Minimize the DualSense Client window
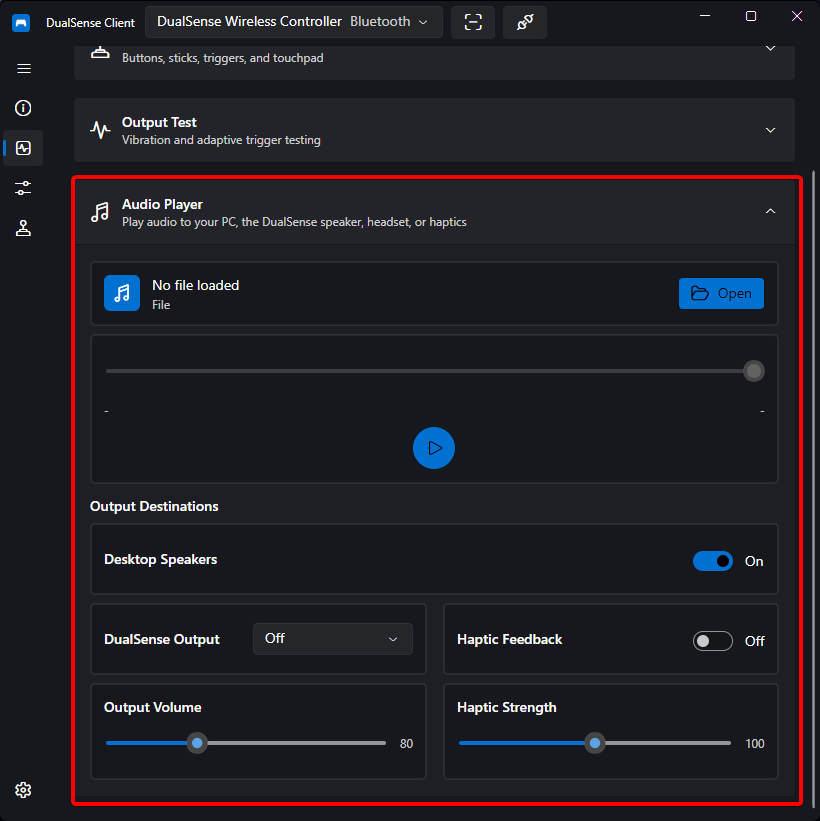This screenshot has width=820, height=821. coord(705,16)
